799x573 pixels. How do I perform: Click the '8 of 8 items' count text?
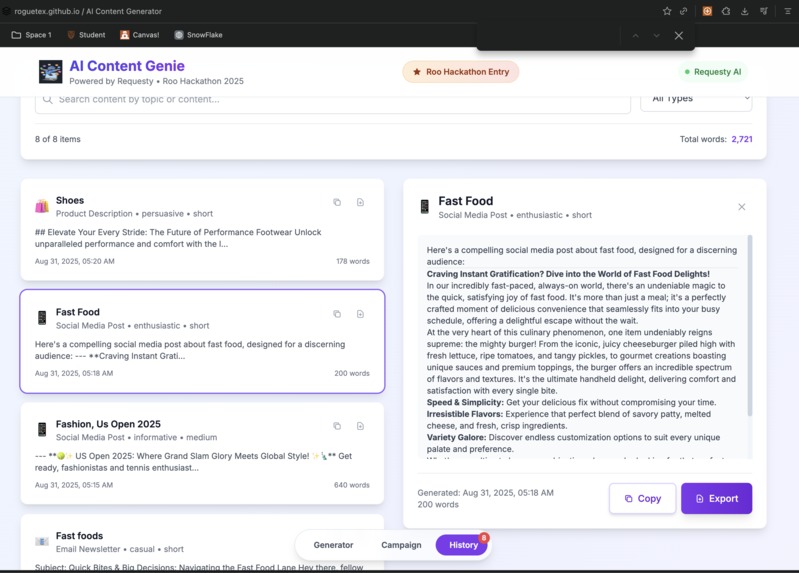point(58,139)
